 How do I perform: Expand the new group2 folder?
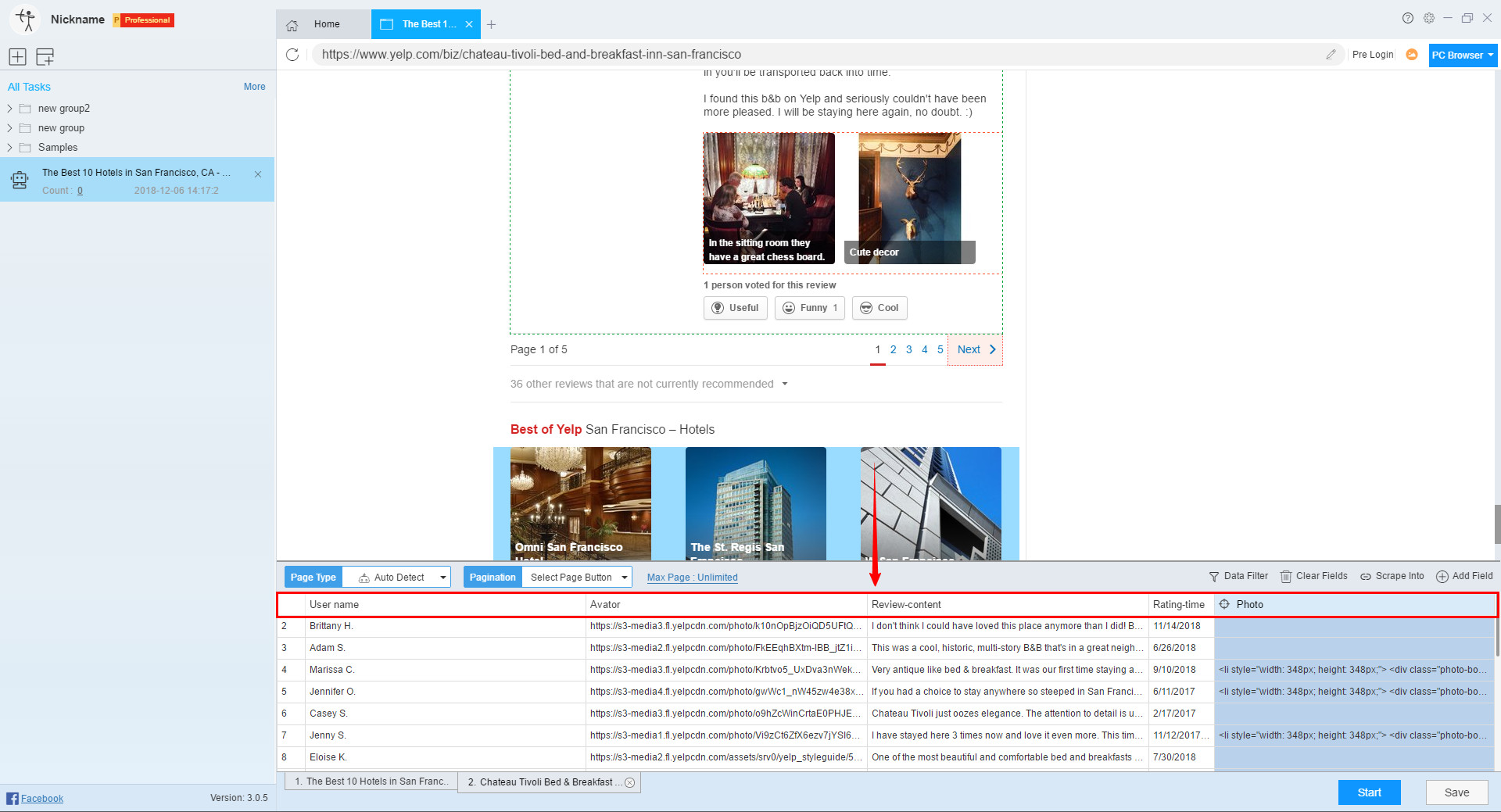click(x=10, y=109)
